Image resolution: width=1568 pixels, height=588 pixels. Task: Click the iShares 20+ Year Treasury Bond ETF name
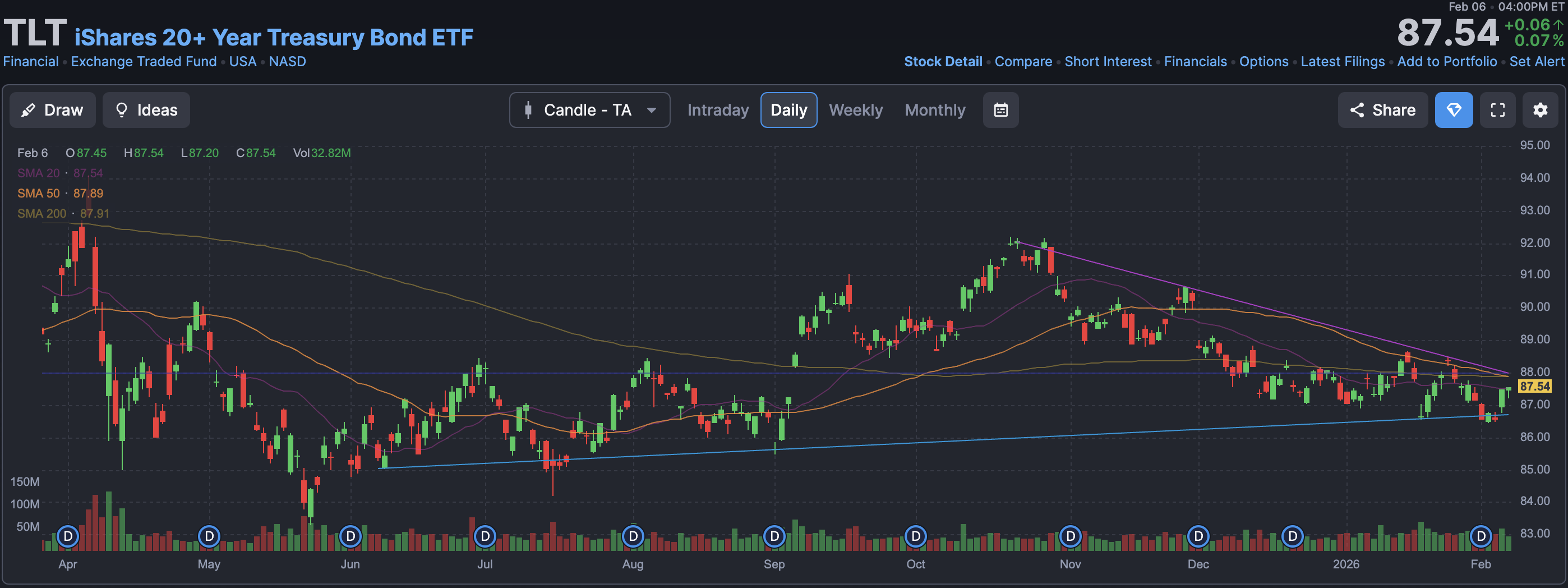(x=274, y=37)
